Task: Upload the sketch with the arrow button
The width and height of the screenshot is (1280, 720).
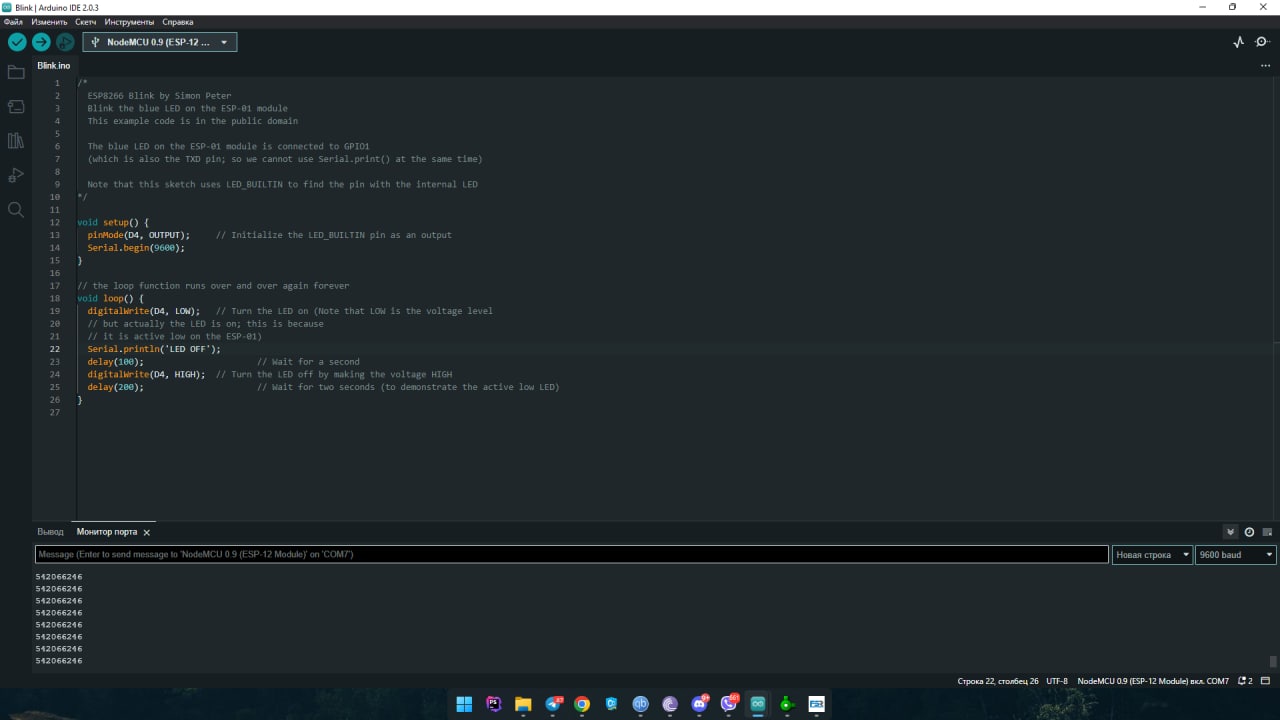Action: tap(41, 42)
